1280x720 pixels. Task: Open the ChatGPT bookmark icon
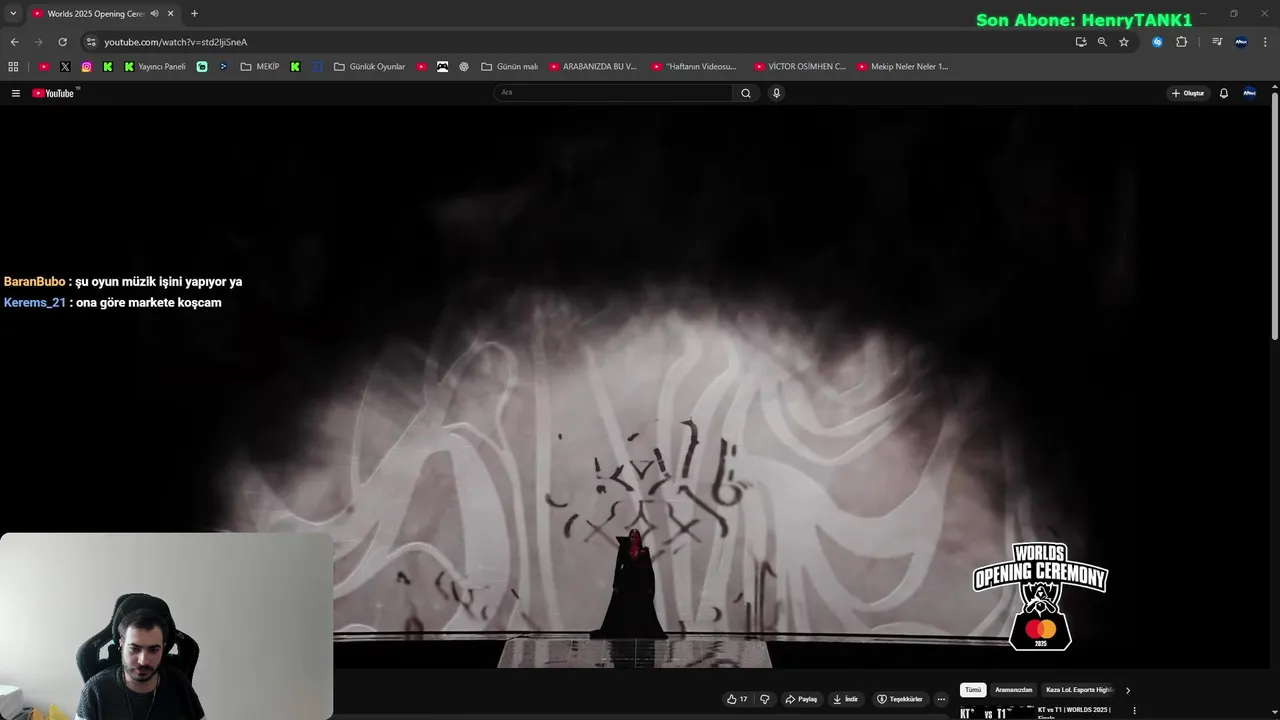(x=464, y=67)
